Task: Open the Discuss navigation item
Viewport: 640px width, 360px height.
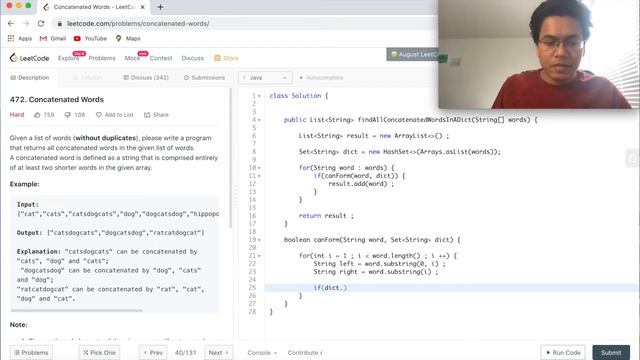Action: (x=193, y=58)
